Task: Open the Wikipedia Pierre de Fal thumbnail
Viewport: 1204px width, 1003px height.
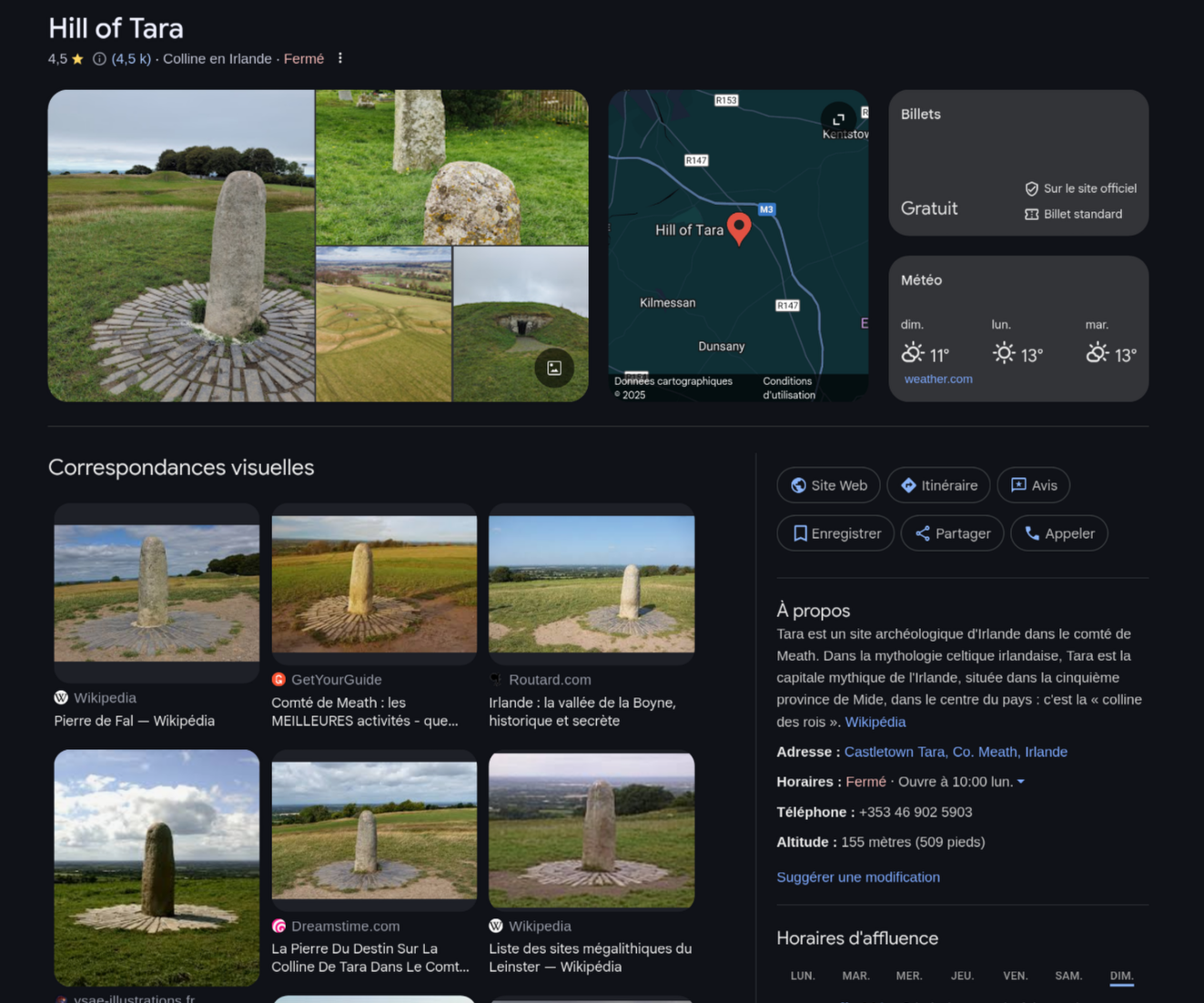Action: [x=157, y=593]
